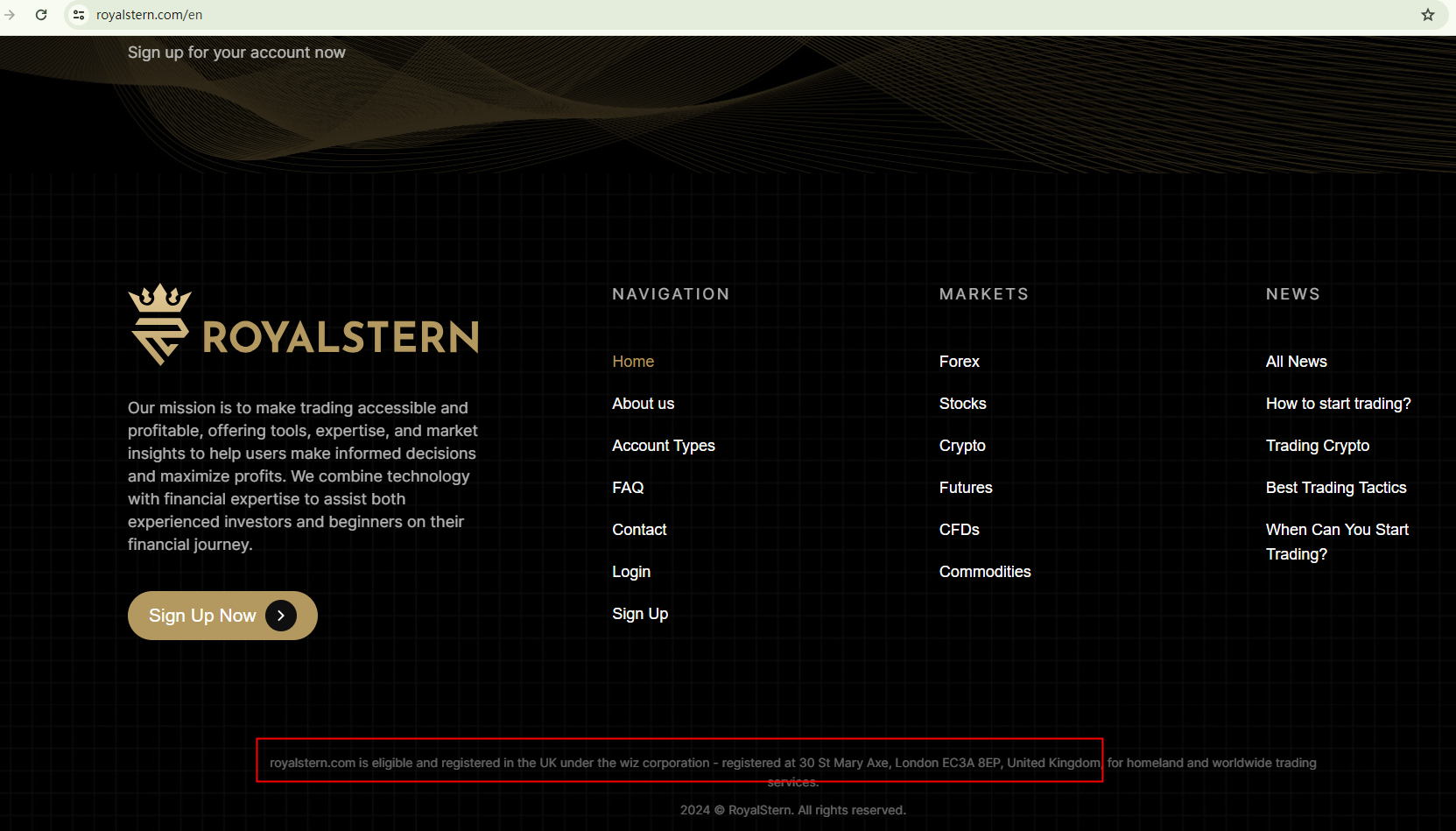
Task: View All News
Action: pos(1296,362)
